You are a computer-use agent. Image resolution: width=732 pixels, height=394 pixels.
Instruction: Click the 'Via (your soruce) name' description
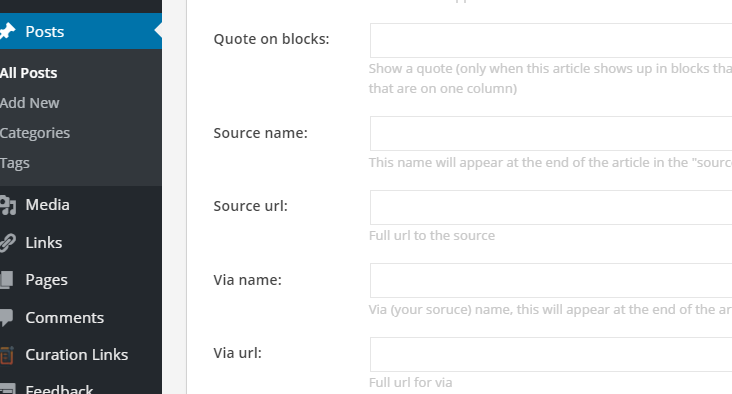pyautogui.click(x=550, y=310)
